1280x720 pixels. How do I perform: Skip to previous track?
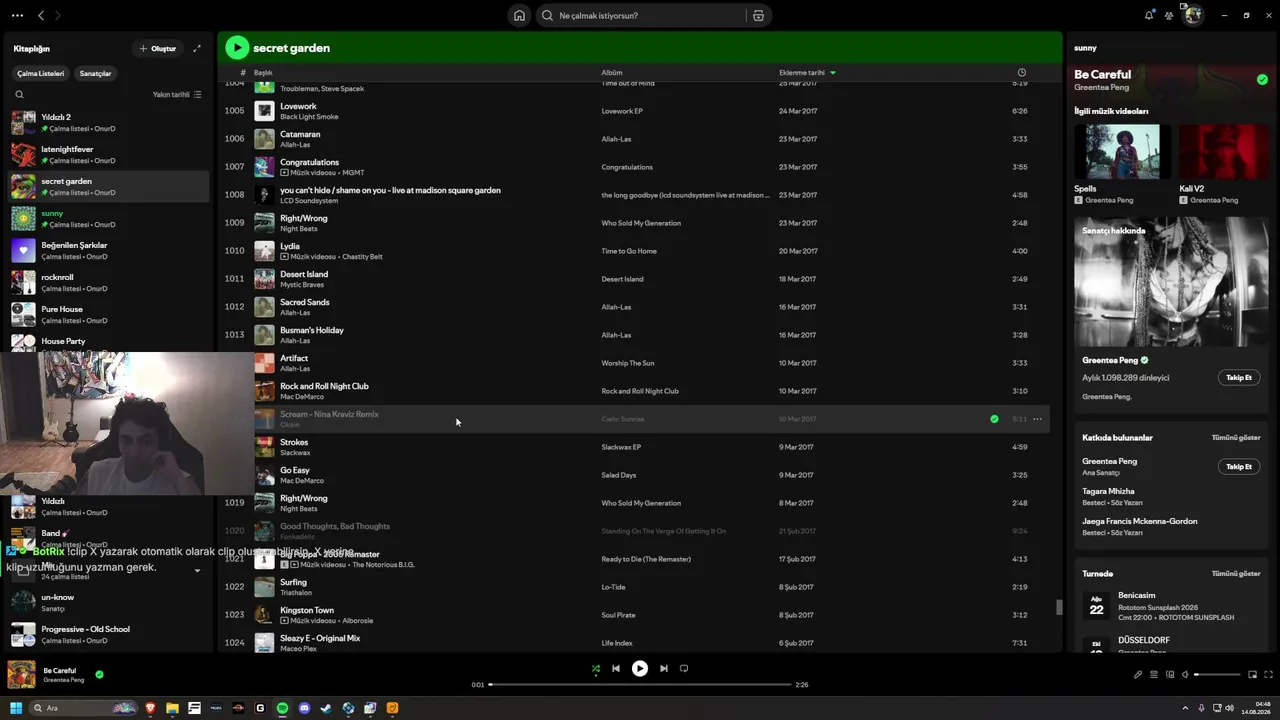[x=616, y=669]
